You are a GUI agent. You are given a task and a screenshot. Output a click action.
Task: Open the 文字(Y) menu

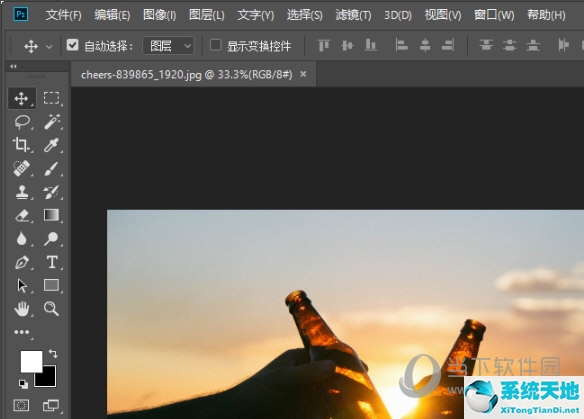point(256,15)
